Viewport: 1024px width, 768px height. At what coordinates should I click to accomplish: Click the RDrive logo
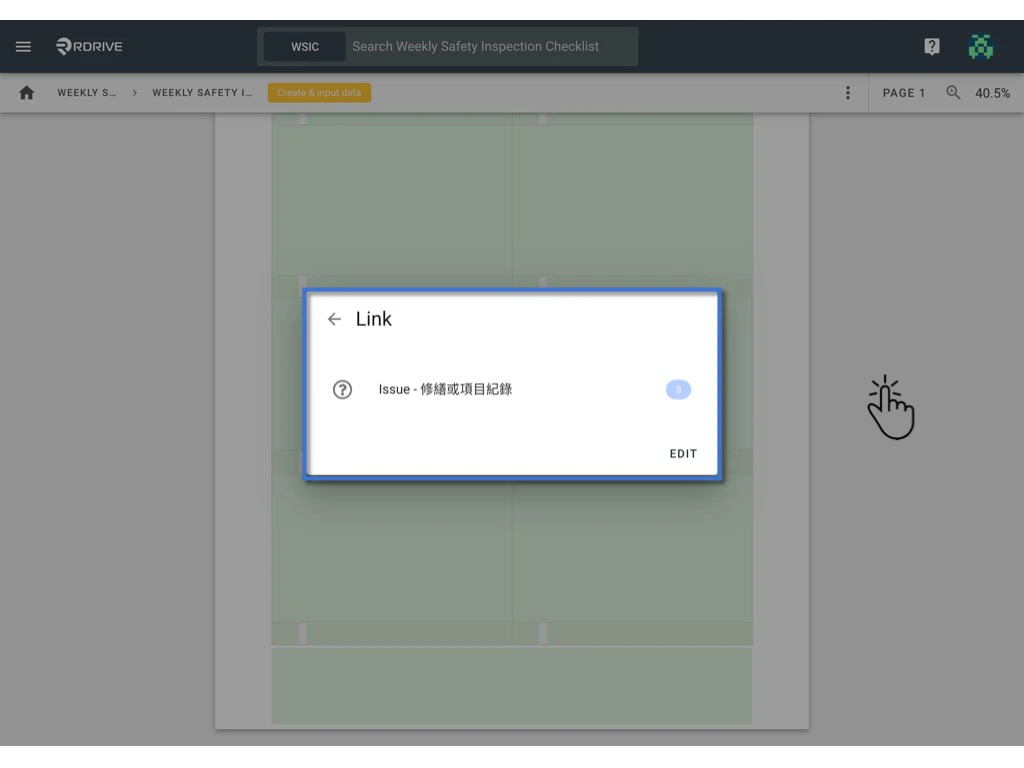(88, 46)
